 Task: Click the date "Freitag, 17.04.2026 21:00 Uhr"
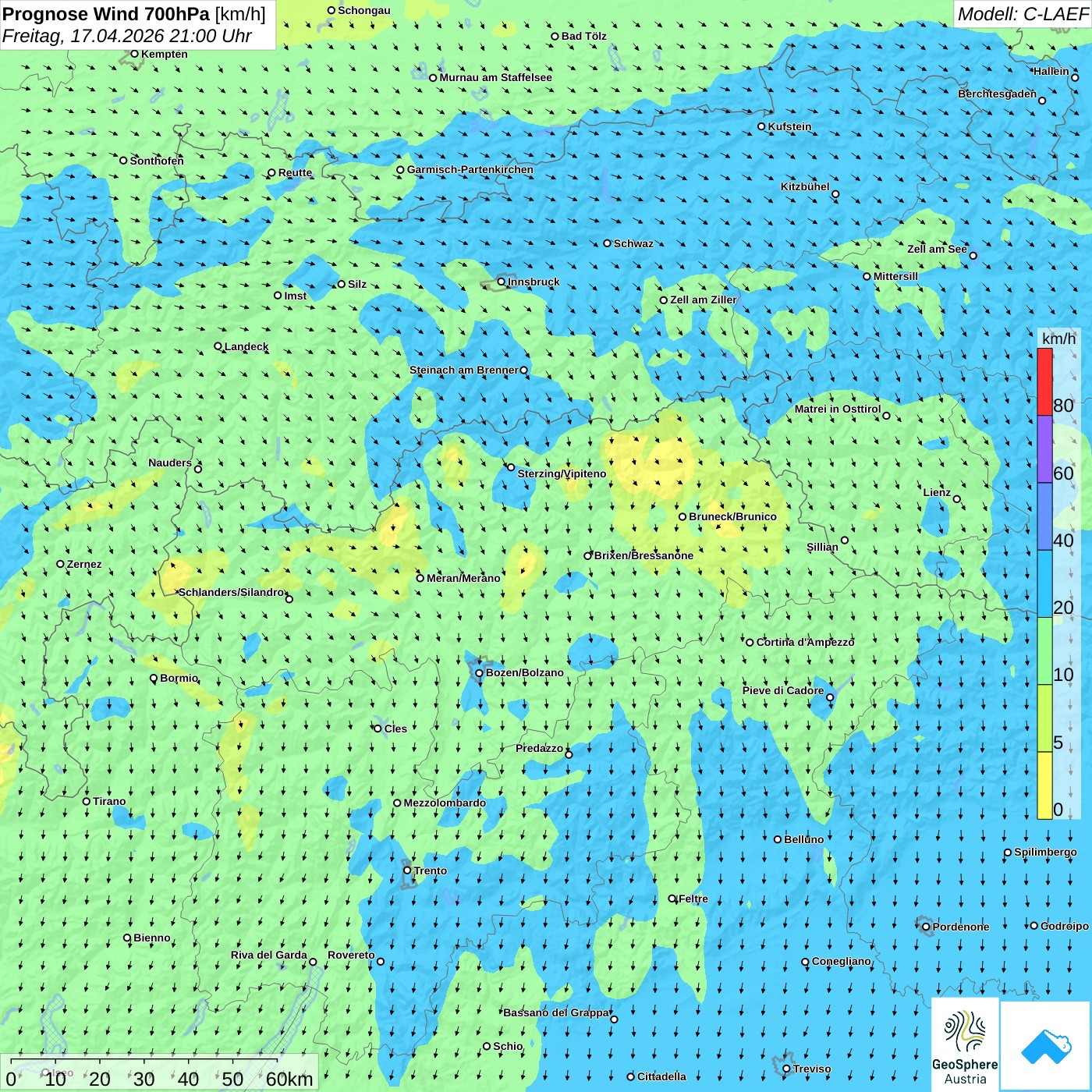[x=127, y=36]
